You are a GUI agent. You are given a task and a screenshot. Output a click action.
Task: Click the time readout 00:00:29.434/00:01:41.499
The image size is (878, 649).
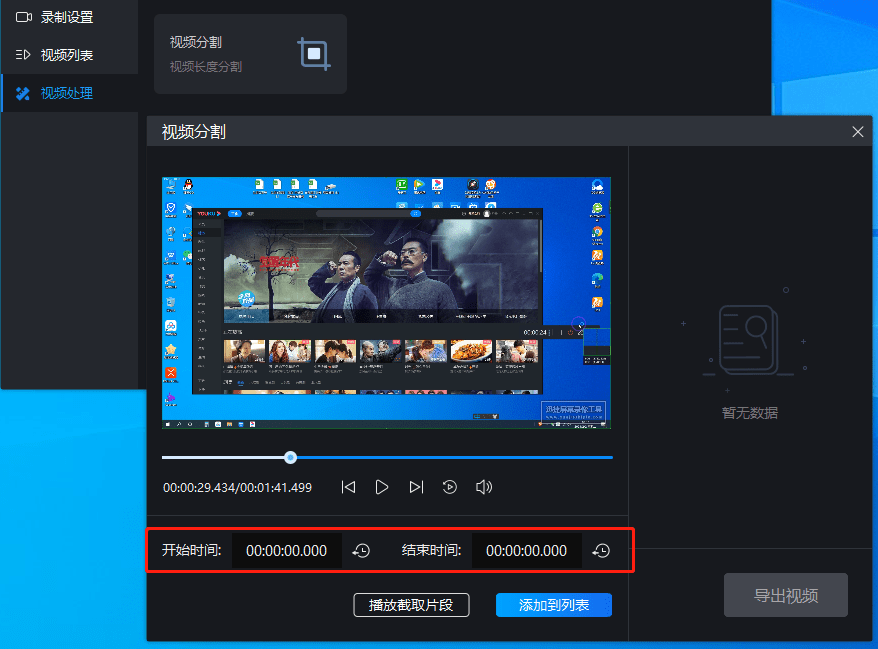pos(237,488)
